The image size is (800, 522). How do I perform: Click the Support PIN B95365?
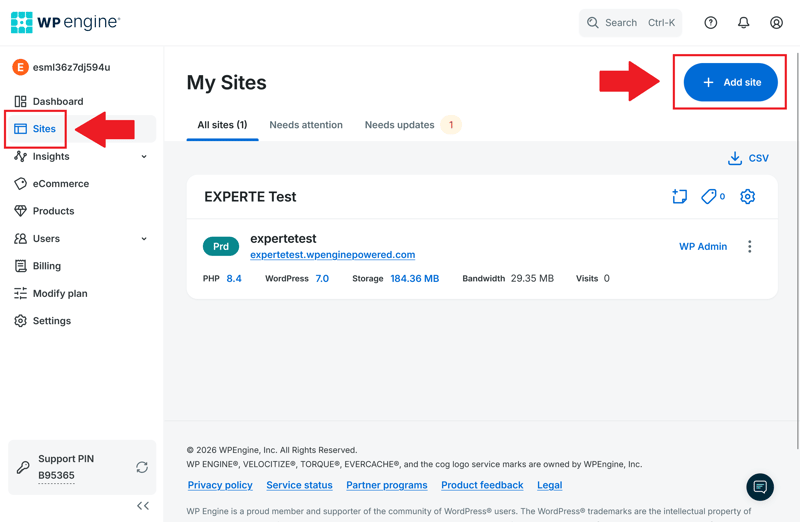[x=56, y=476]
